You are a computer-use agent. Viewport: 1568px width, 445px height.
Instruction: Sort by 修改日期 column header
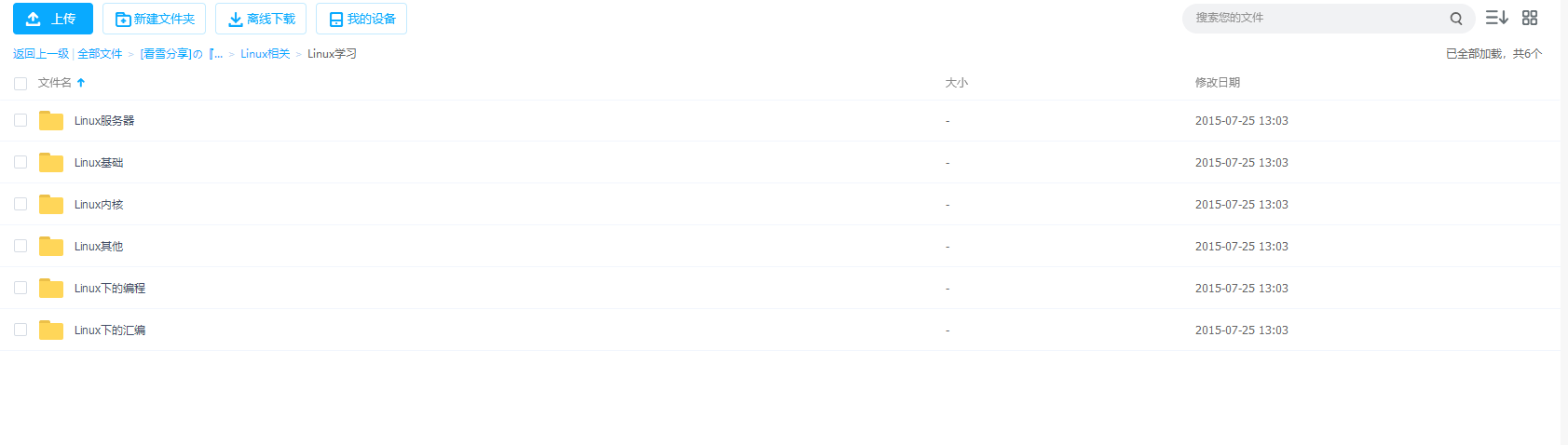[1218, 83]
